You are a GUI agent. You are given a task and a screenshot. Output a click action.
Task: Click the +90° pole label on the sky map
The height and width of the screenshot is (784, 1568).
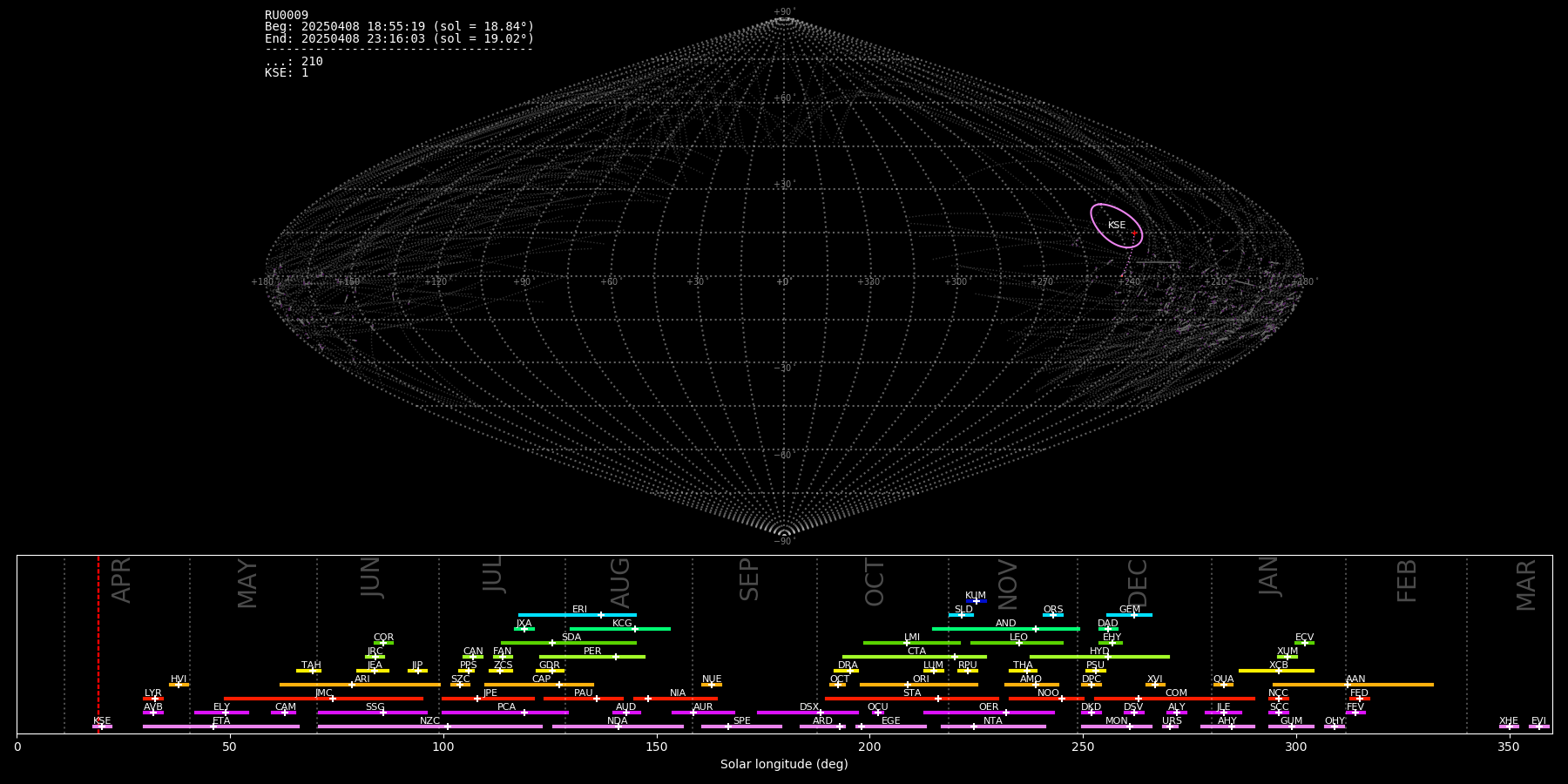coord(784,12)
